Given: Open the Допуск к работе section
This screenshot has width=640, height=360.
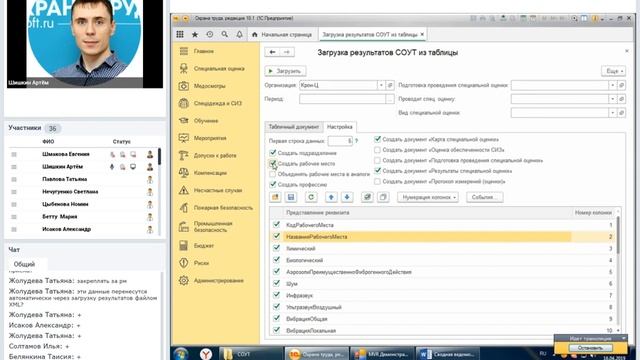Looking at the screenshot, I should (215, 156).
